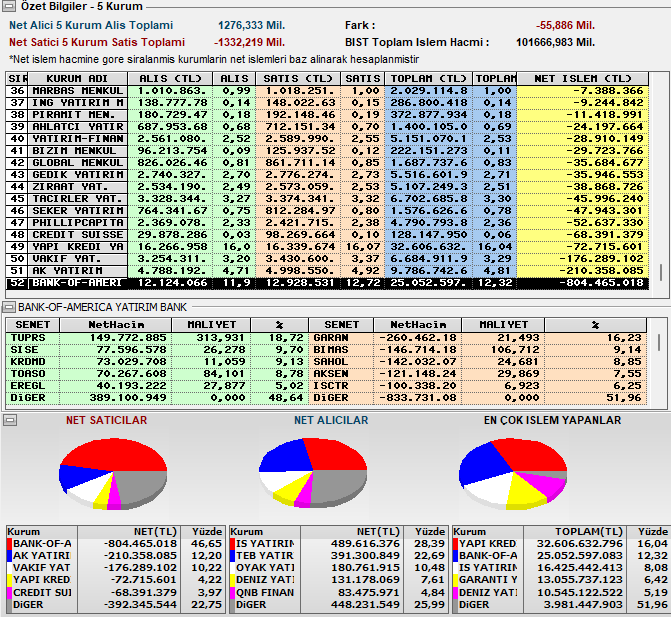Screen dimensions: 671x617
Task: Click GARAN in the sell list
Action: (331, 338)
